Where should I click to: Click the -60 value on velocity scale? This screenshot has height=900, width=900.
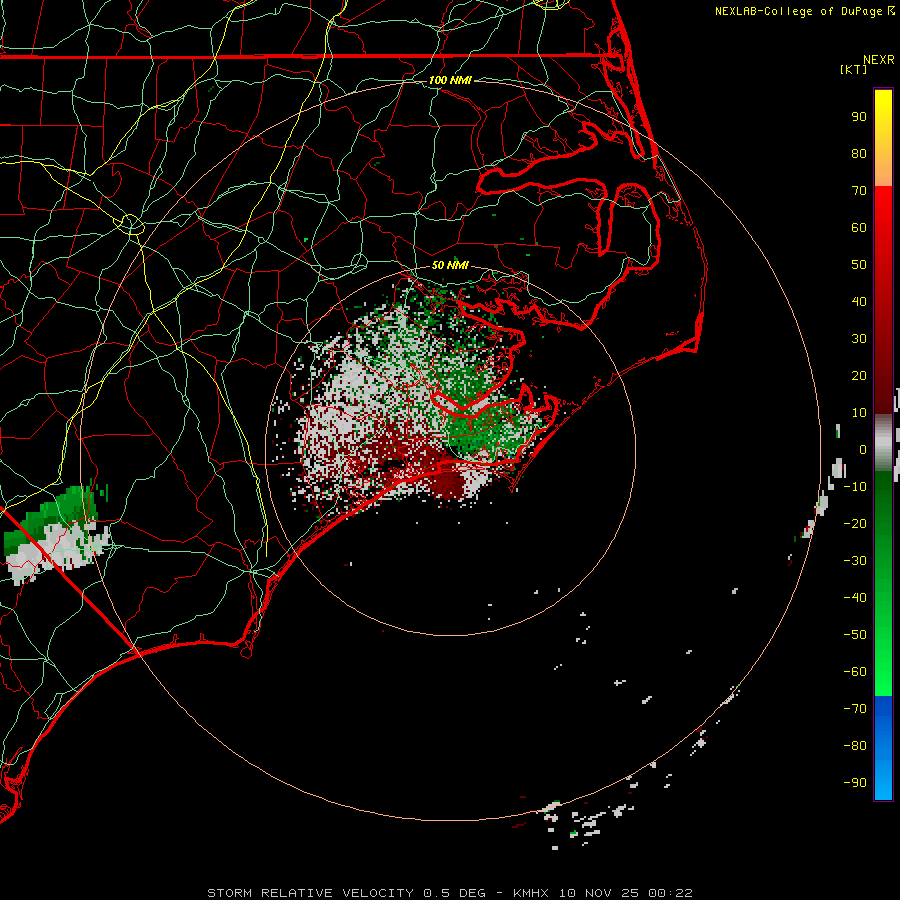(855, 672)
